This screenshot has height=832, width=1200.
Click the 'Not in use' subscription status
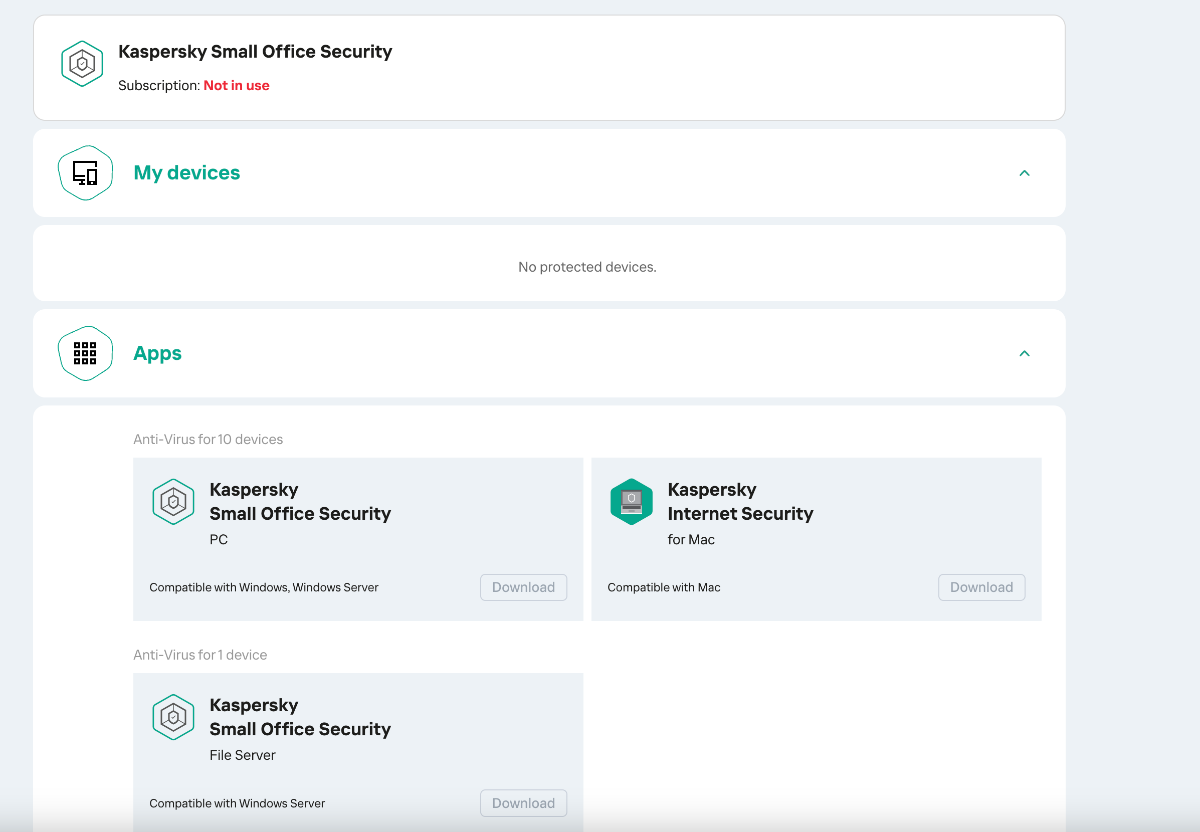(x=236, y=86)
